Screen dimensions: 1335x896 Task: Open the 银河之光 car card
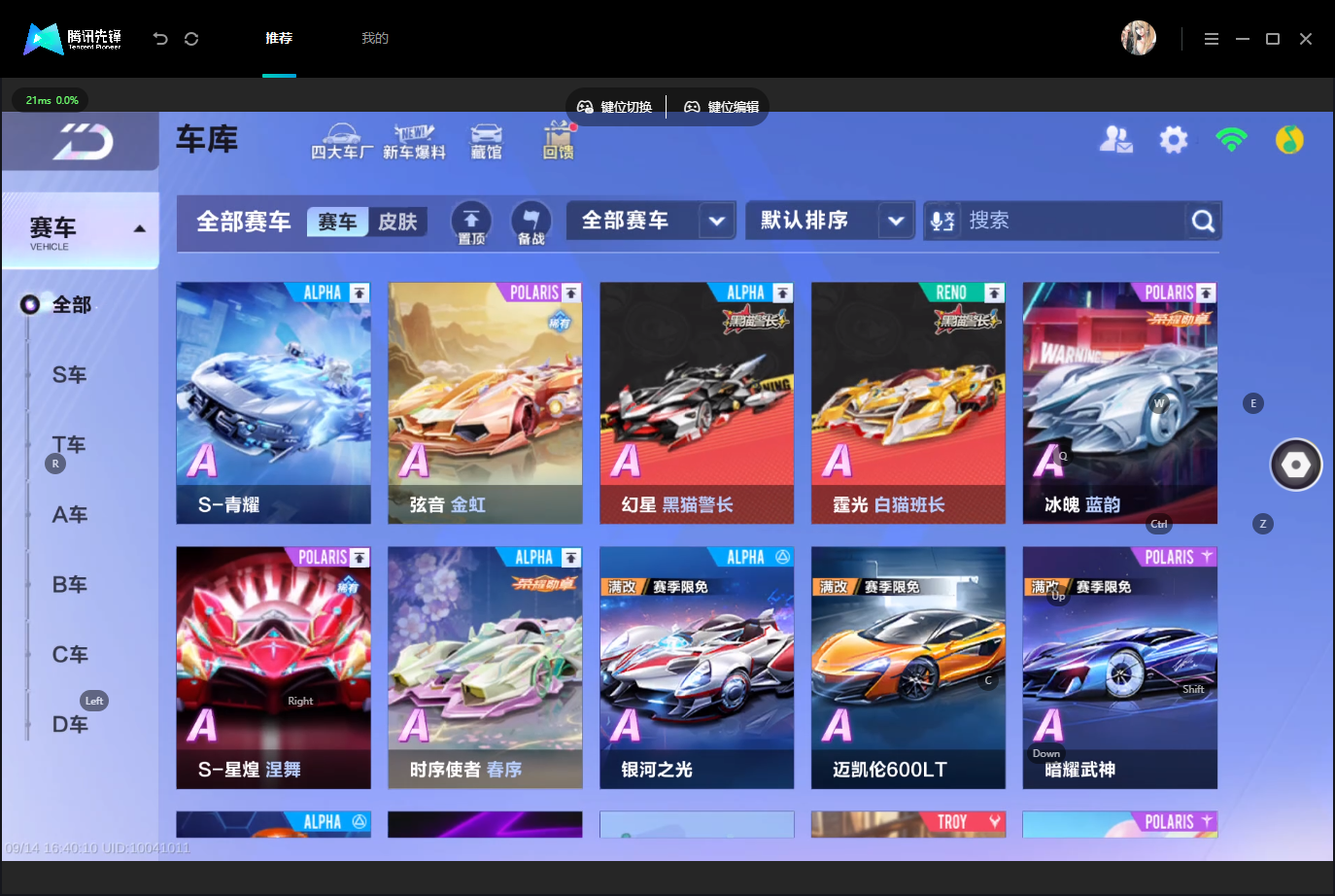tap(697, 668)
